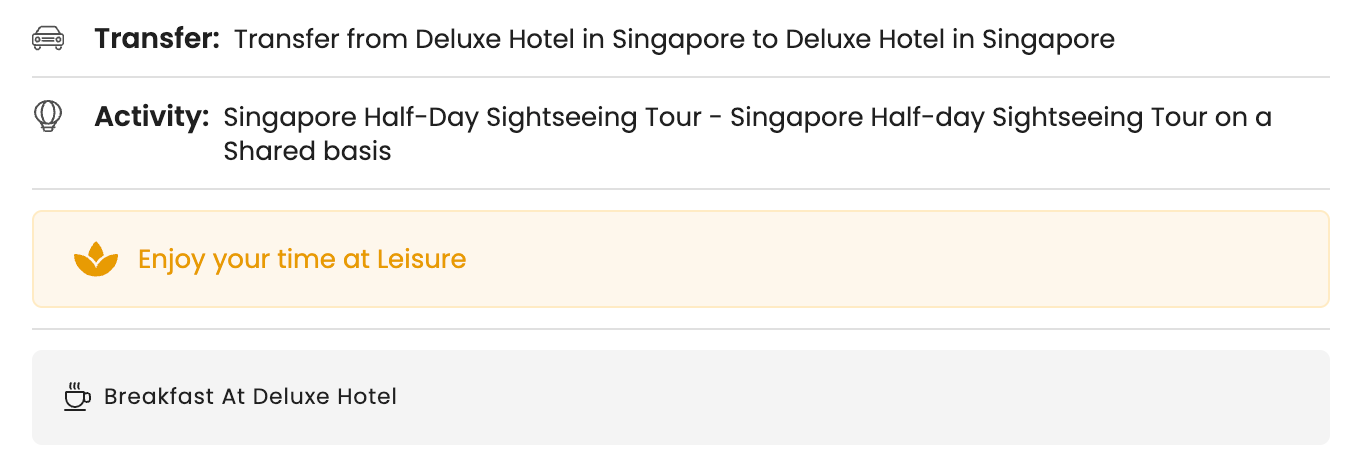Click the word "Breakfast" in the meal box

[159, 397]
